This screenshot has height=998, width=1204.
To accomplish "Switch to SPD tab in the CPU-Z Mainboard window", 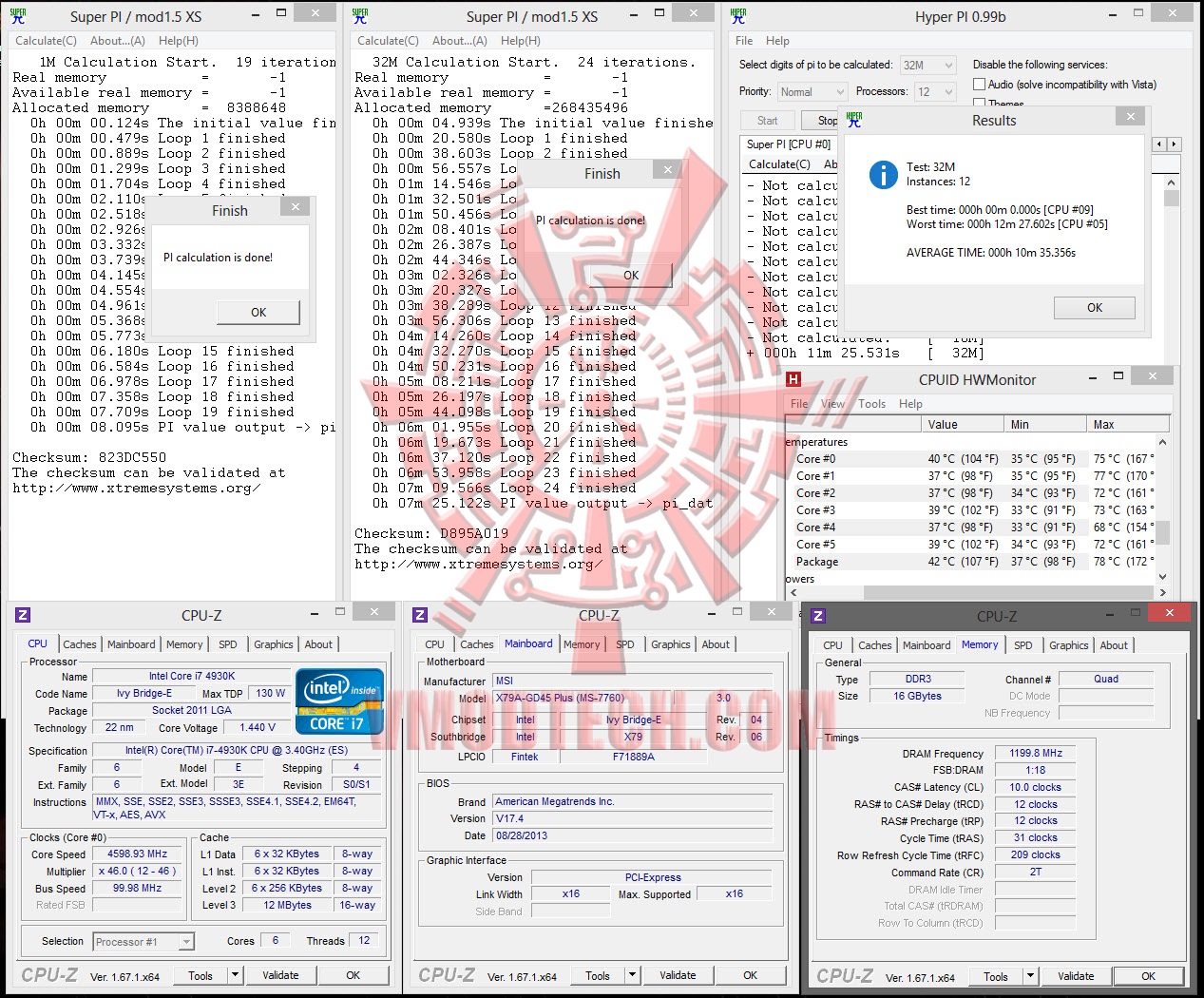I will click(625, 644).
